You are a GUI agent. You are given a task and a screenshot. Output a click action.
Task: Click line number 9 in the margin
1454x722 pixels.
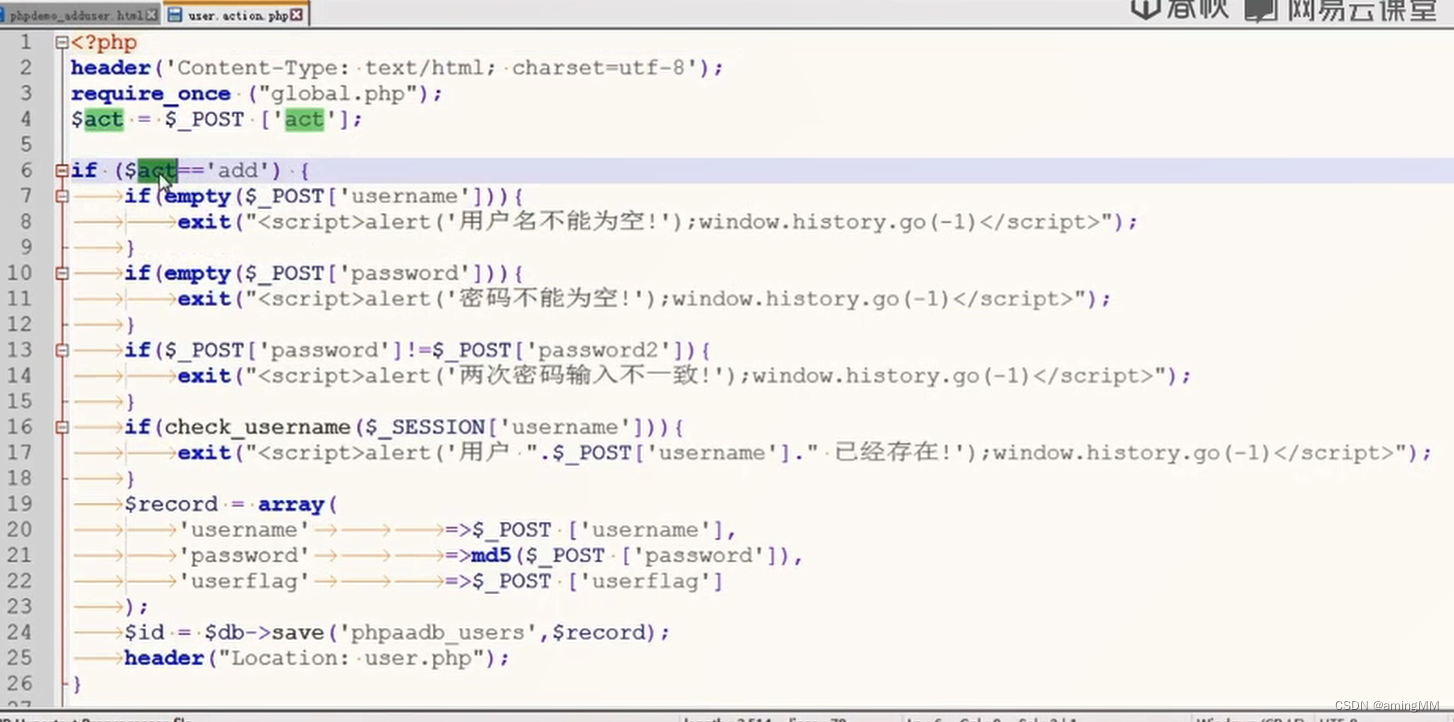pyautogui.click(x=26, y=247)
